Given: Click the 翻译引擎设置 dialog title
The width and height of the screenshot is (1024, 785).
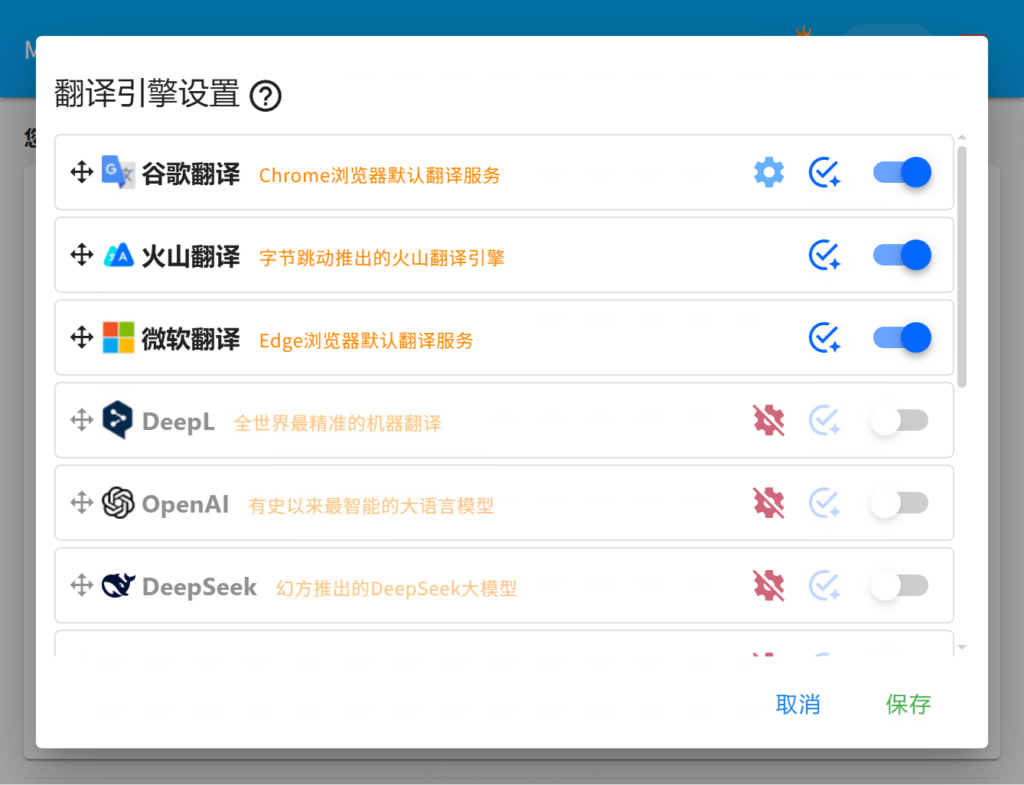Looking at the screenshot, I should (147, 94).
